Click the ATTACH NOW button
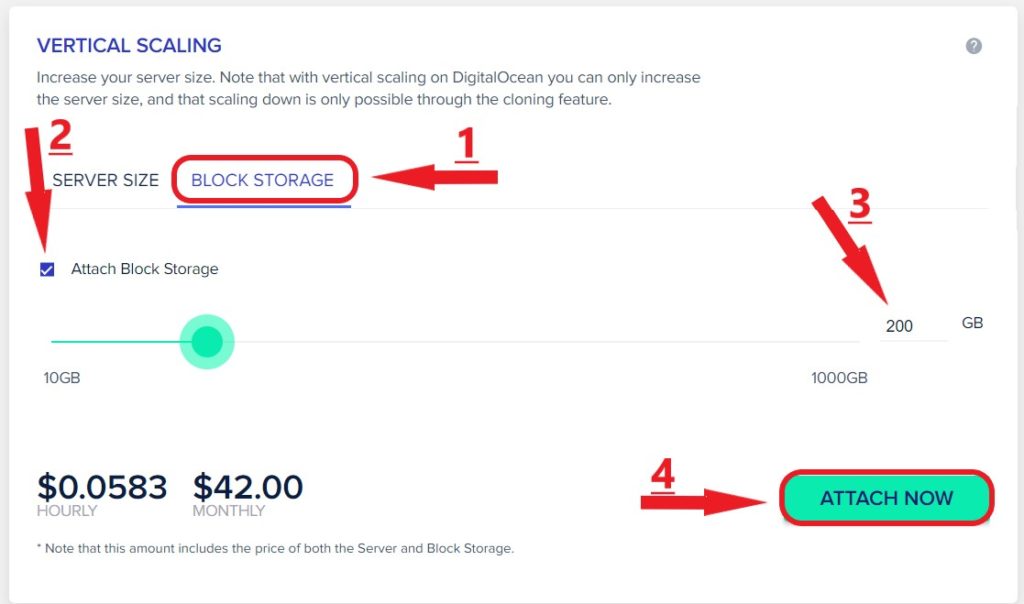The height and width of the screenshot is (604, 1024). (886, 498)
